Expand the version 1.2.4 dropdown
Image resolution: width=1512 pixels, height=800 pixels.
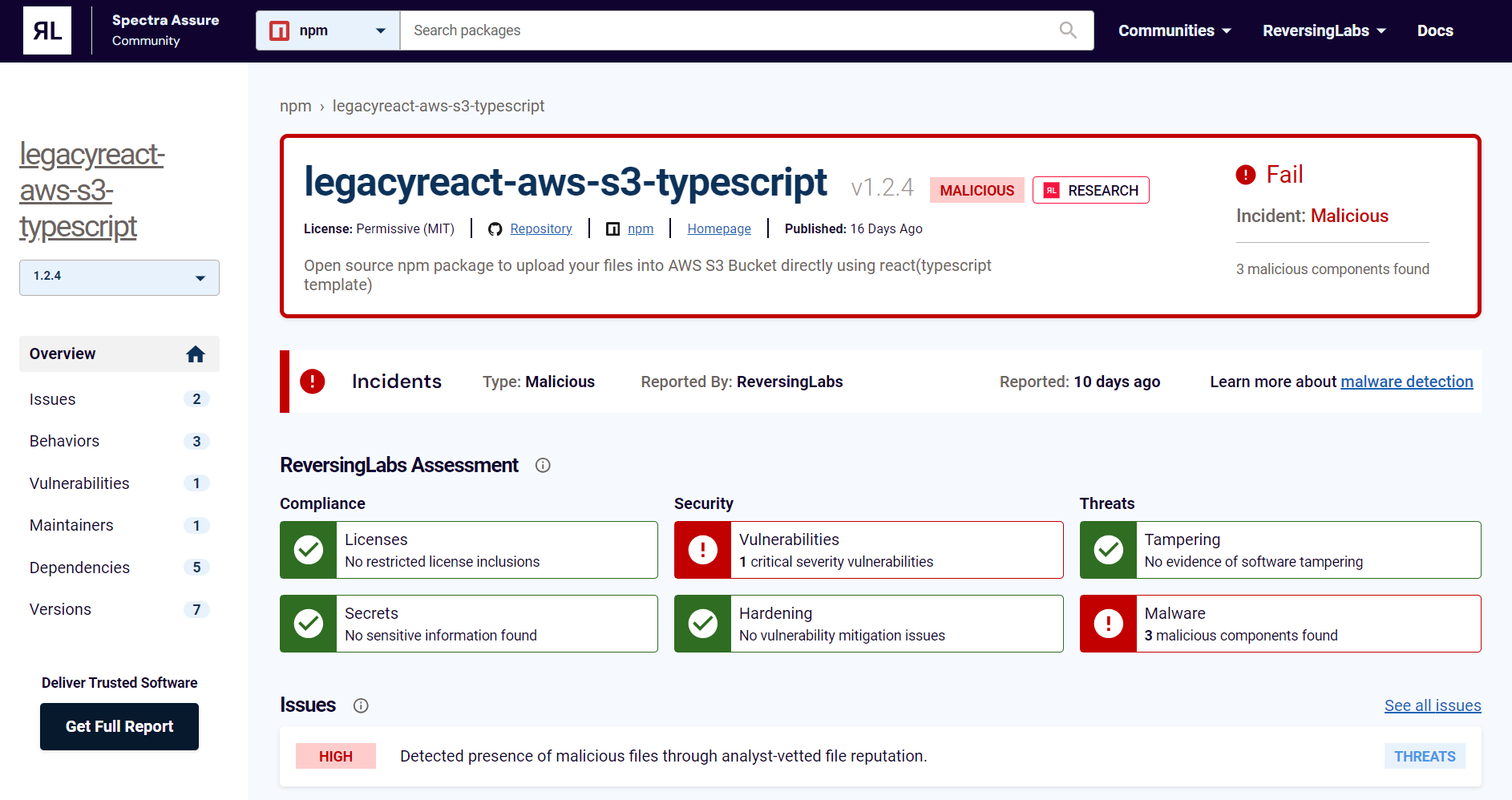(x=119, y=277)
